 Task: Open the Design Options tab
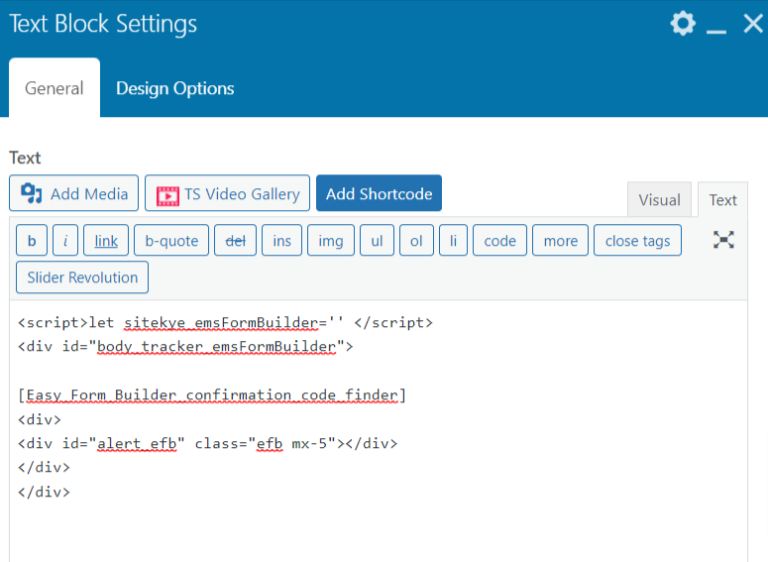[175, 88]
